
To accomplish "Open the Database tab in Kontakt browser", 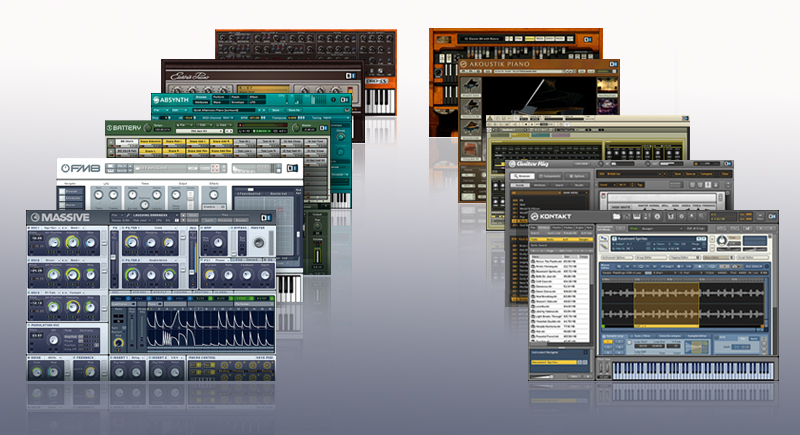I will [544, 228].
